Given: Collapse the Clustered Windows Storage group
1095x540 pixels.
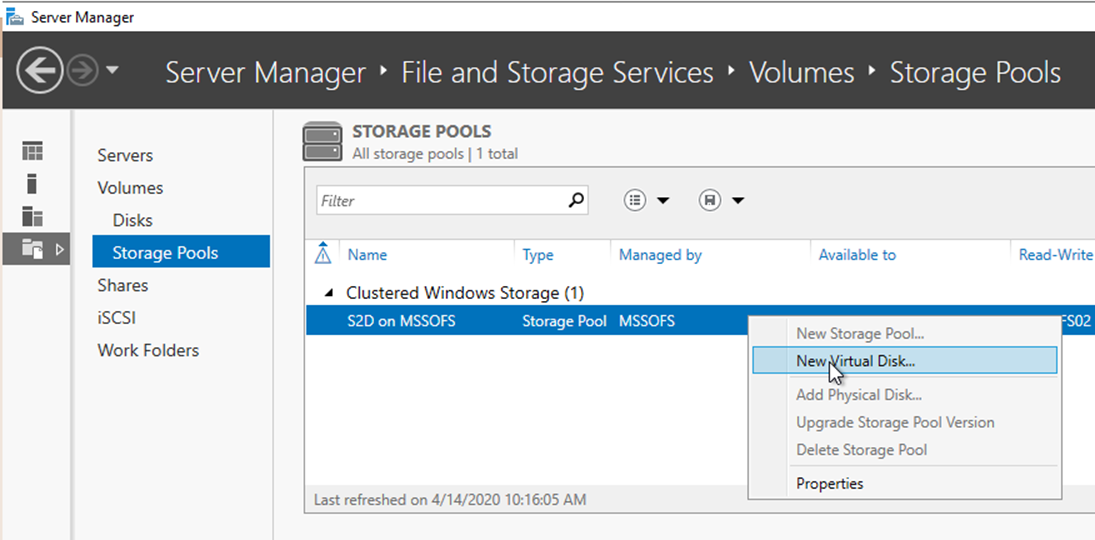Looking at the screenshot, I should (329, 293).
